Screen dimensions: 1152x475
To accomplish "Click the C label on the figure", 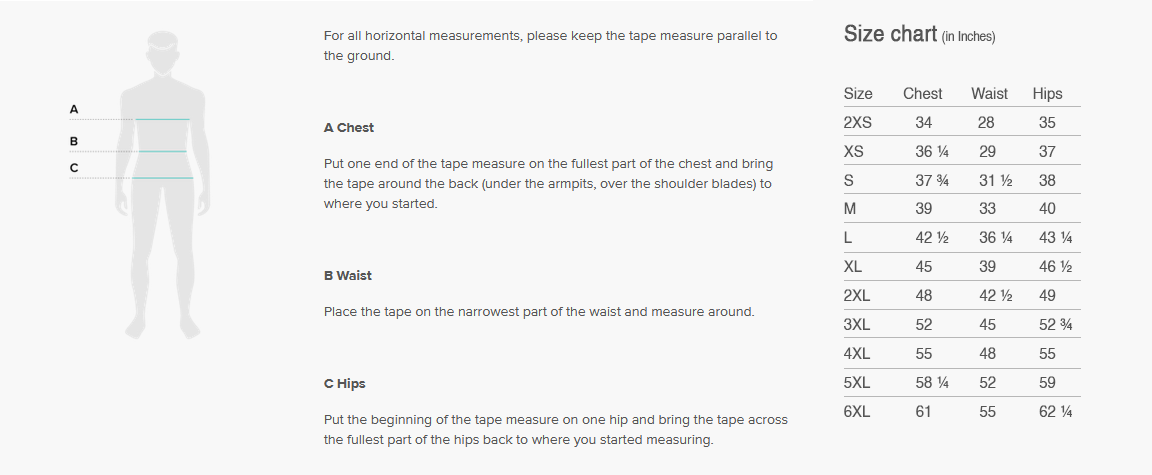I will (74, 168).
